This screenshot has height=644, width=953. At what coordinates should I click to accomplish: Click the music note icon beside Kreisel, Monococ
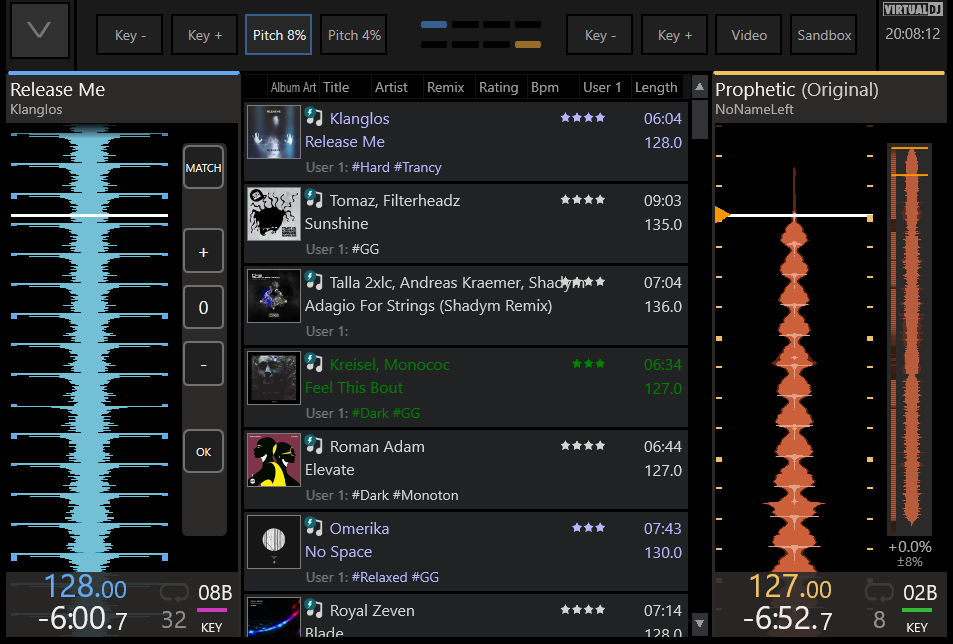314,362
